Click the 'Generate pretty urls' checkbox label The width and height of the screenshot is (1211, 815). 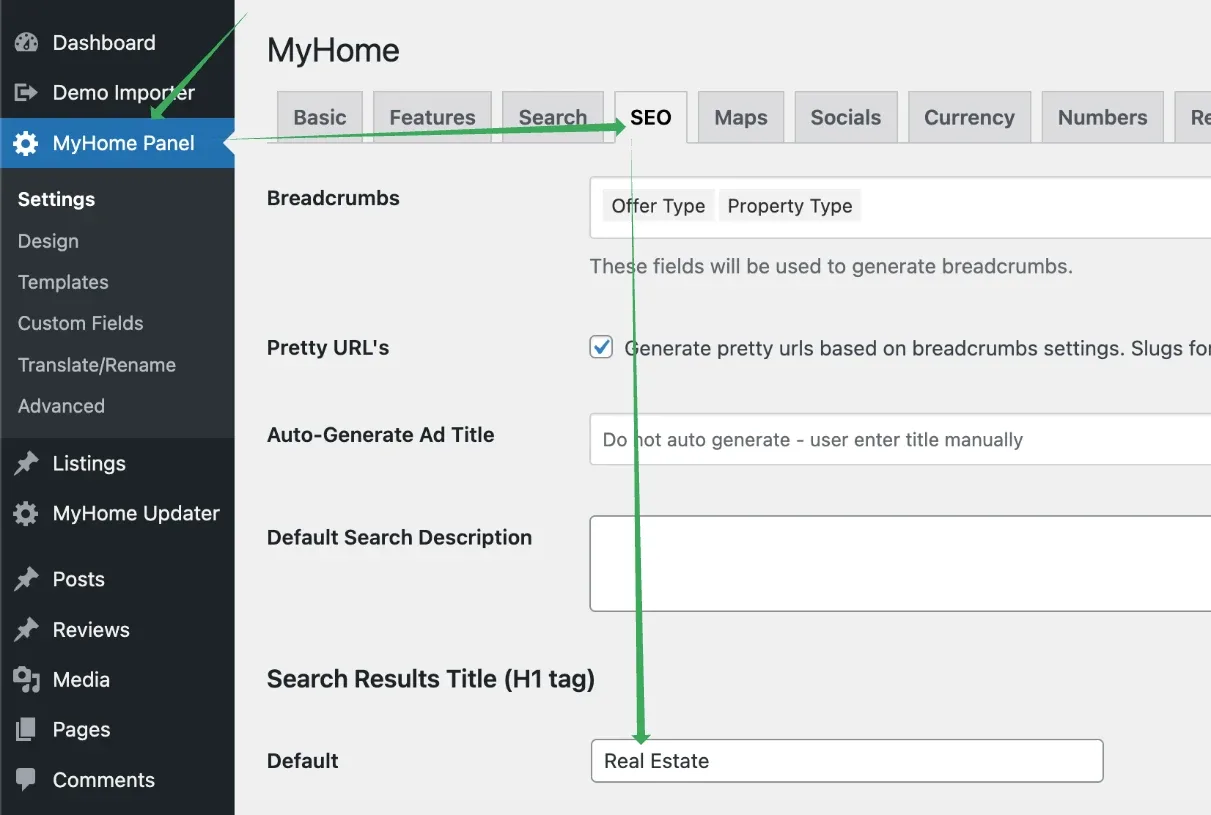click(x=917, y=348)
